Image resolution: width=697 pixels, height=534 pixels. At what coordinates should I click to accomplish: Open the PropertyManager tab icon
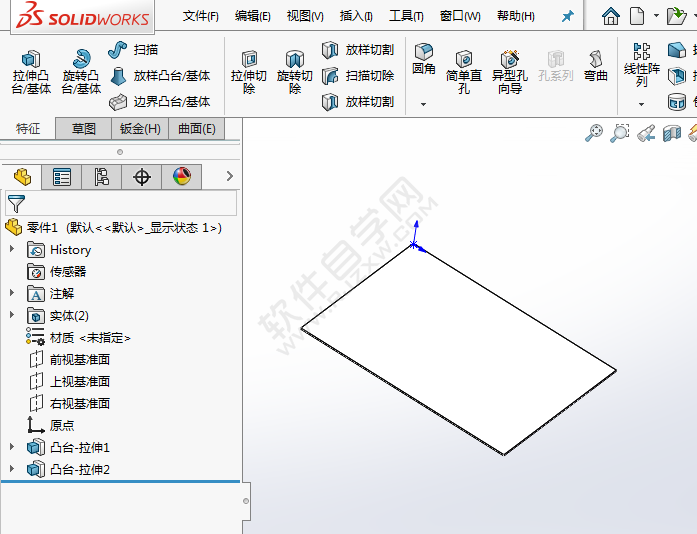point(62,178)
